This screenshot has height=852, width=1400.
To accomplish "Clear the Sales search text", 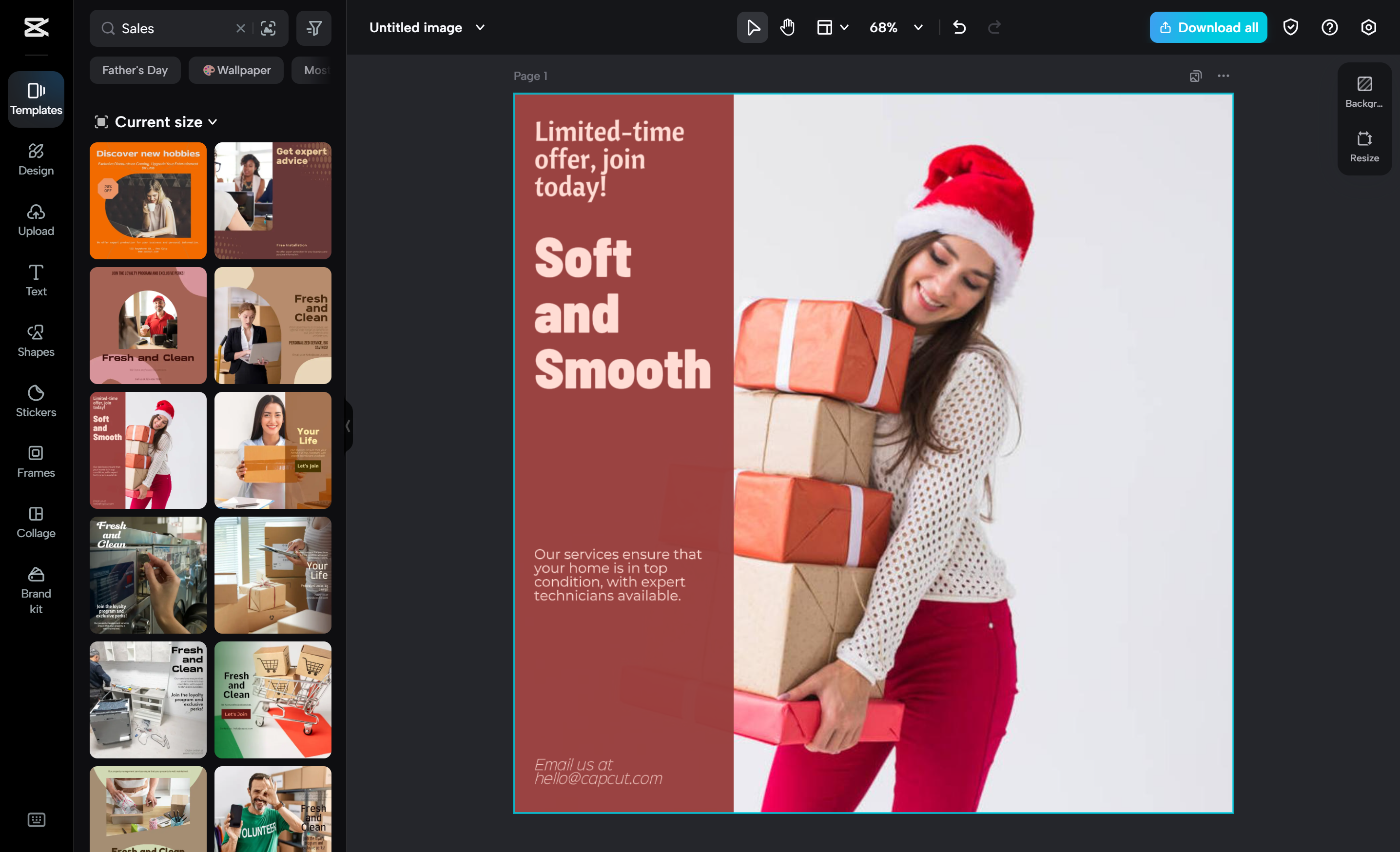I will (x=240, y=28).
